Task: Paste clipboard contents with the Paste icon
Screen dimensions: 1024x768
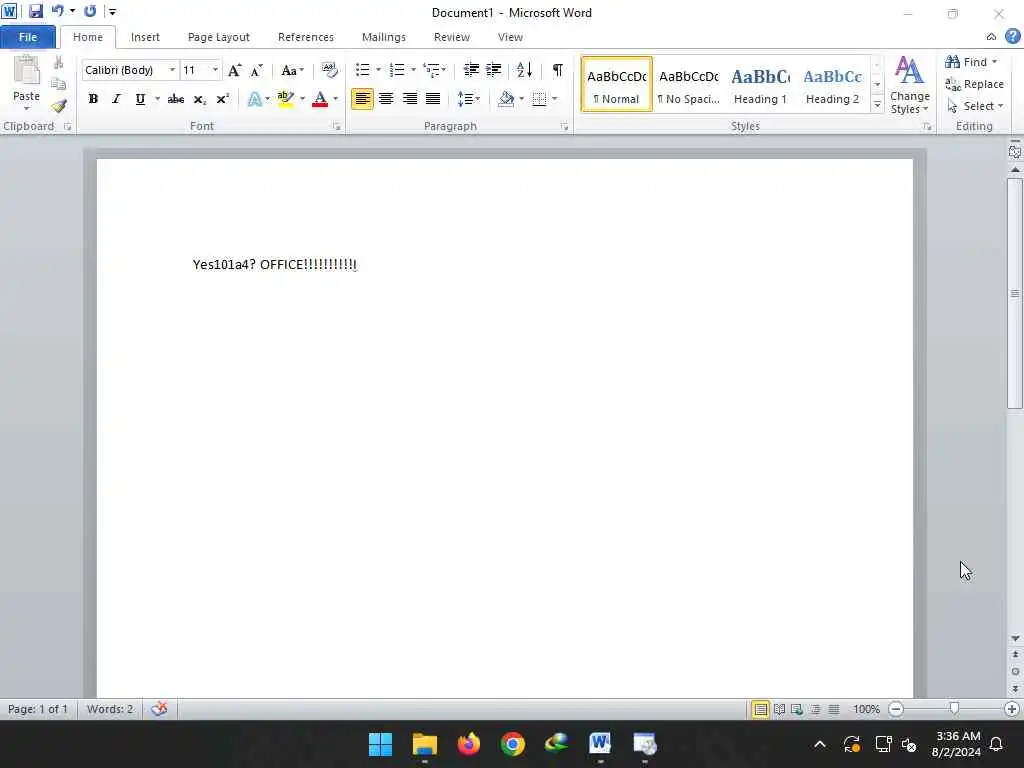Action: 27,71
